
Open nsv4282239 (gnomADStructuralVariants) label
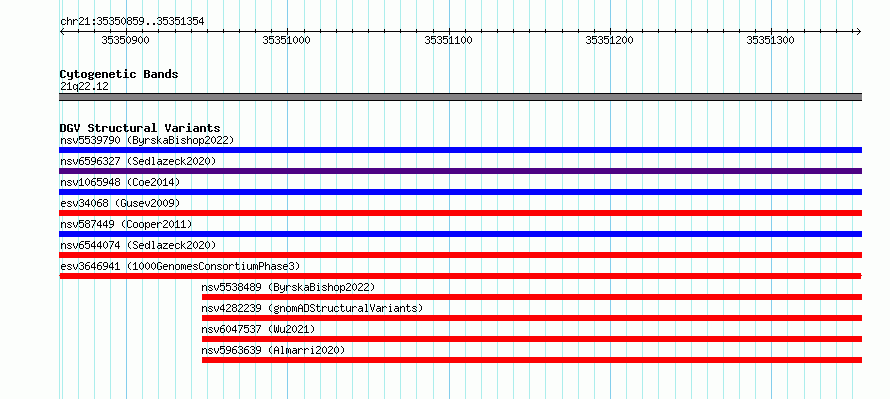313,308
